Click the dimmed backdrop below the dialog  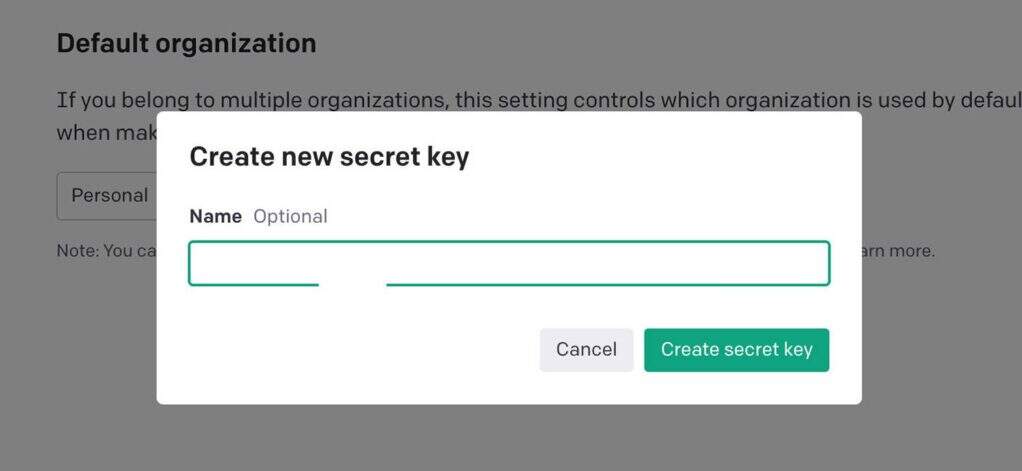(x=510, y=438)
